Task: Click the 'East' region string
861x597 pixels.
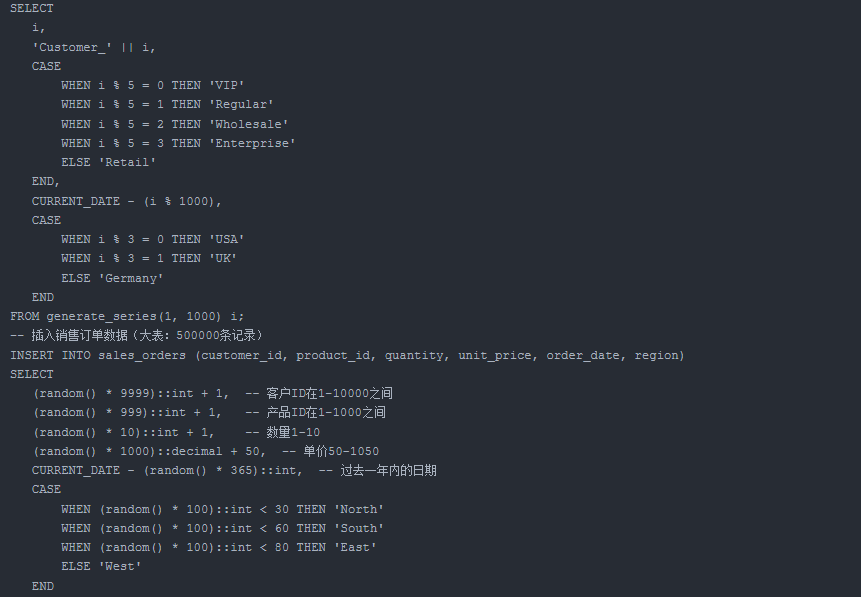Action: (350, 547)
